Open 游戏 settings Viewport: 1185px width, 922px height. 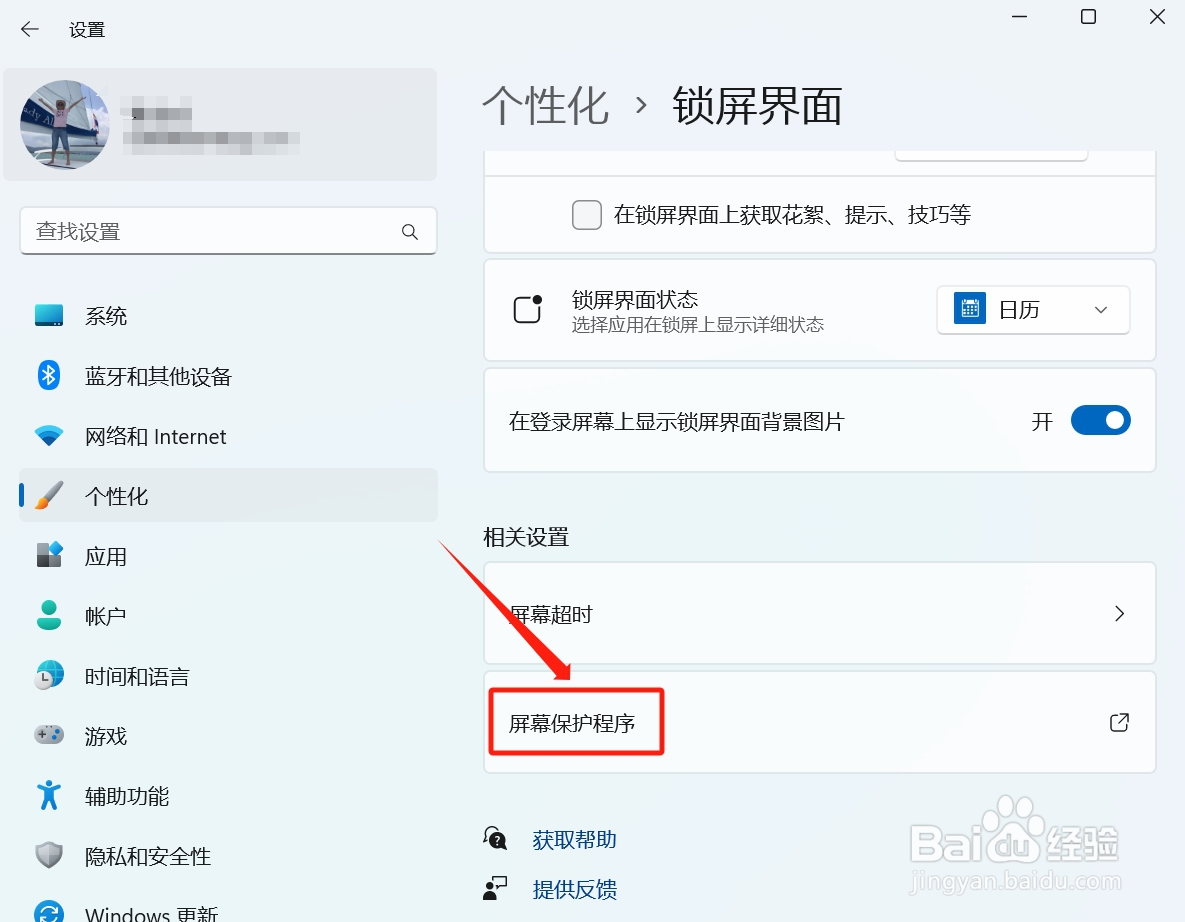[106, 736]
